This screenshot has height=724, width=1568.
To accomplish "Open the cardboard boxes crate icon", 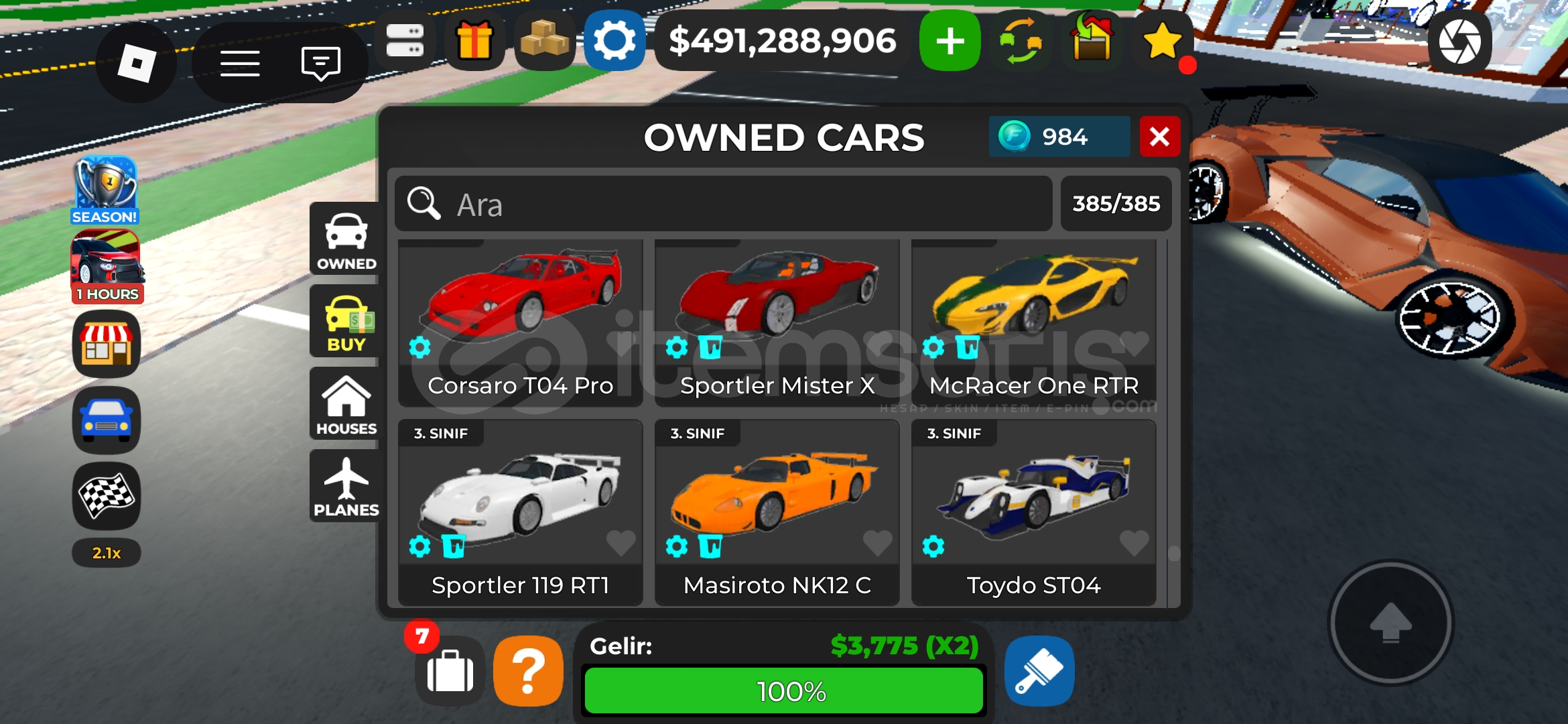I will [545, 41].
